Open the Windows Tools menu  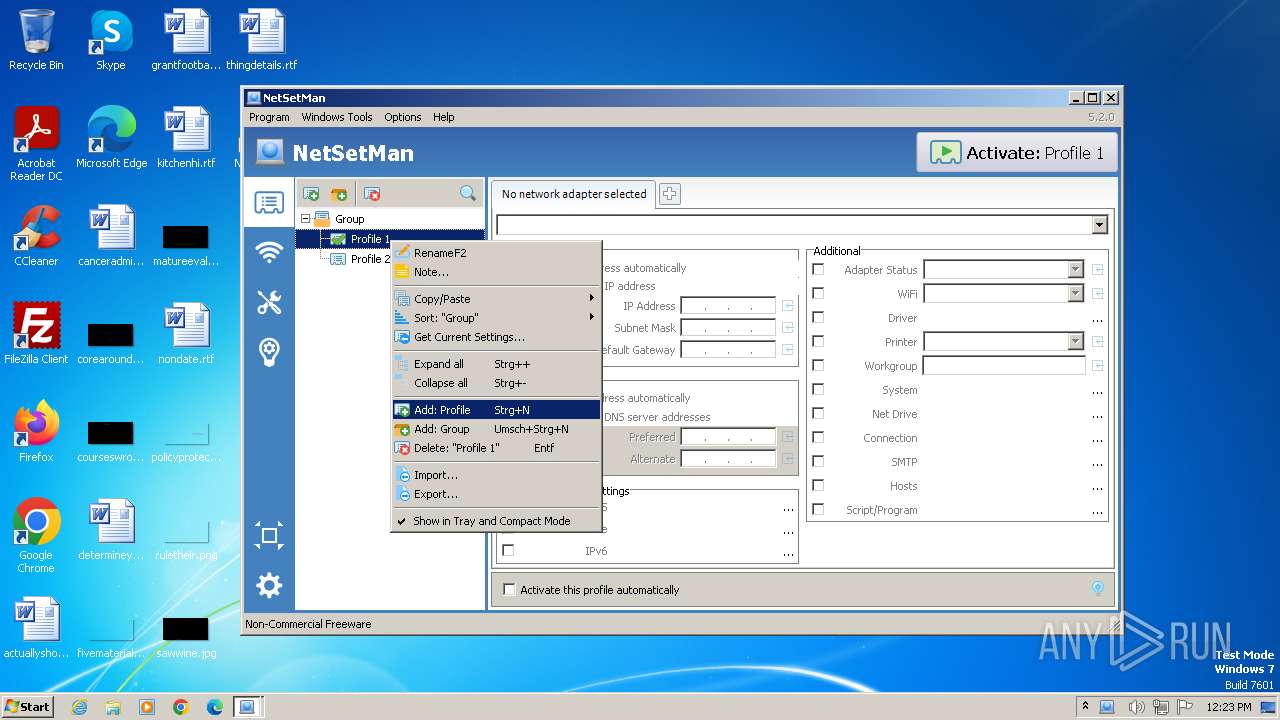[337, 117]
